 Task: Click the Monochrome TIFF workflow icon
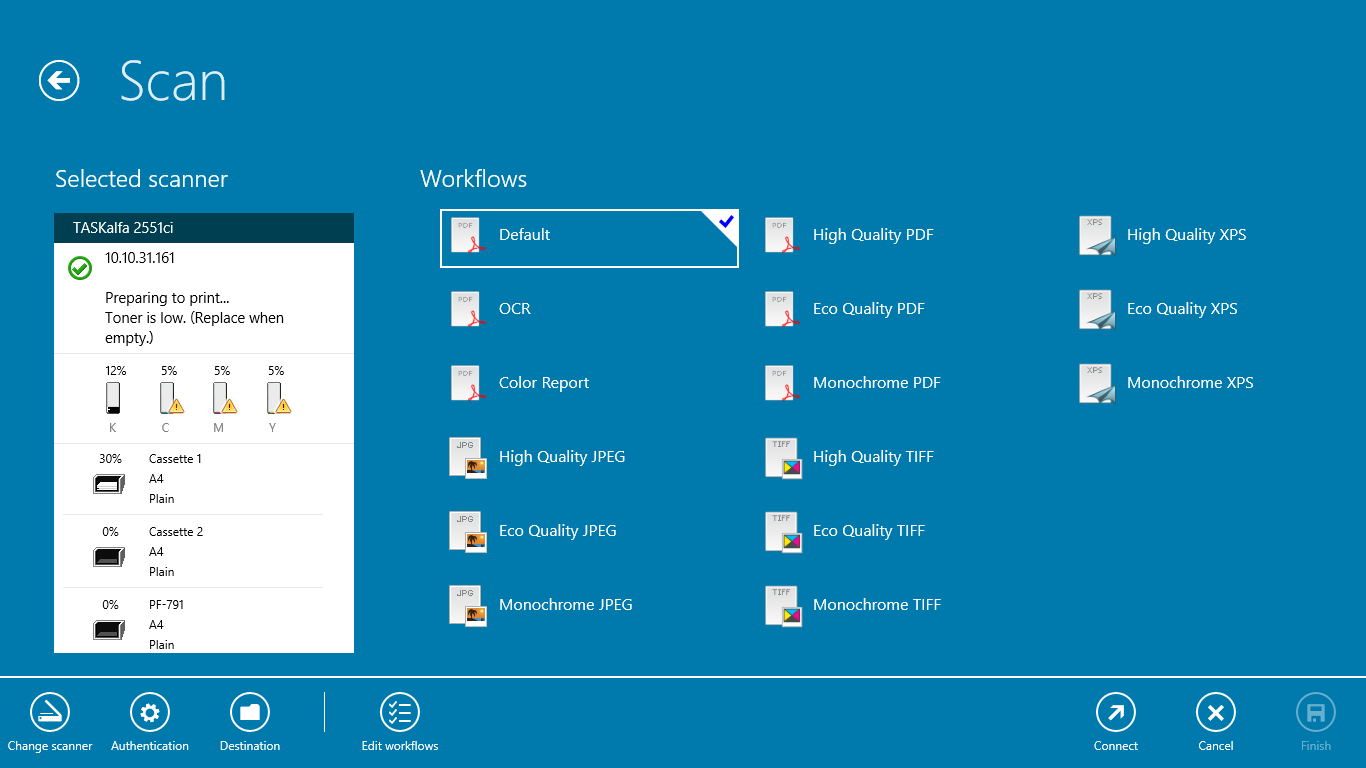click(x=783, y=605)
